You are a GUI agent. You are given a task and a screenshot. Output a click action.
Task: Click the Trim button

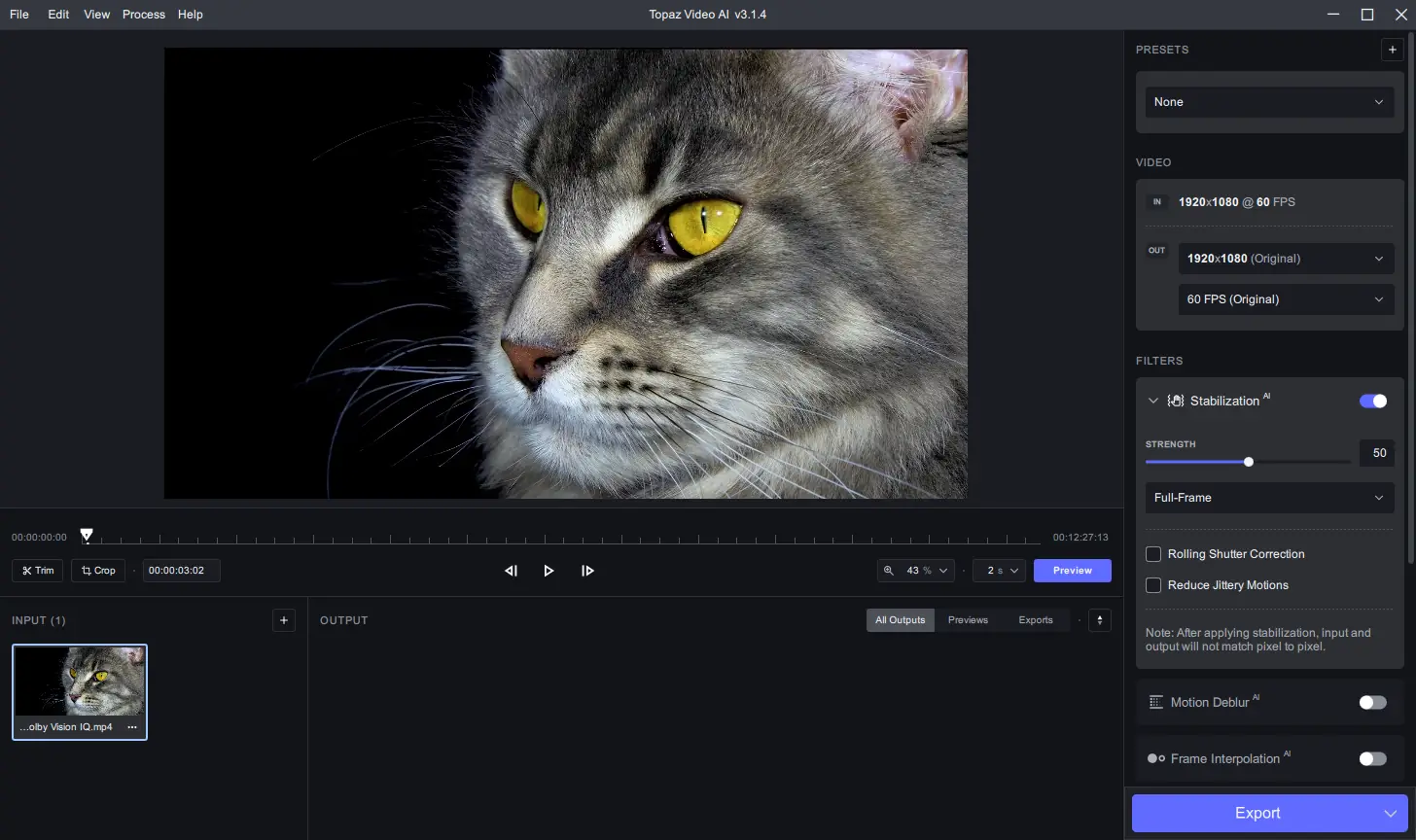pyautogui.click(x=38, y=571)
